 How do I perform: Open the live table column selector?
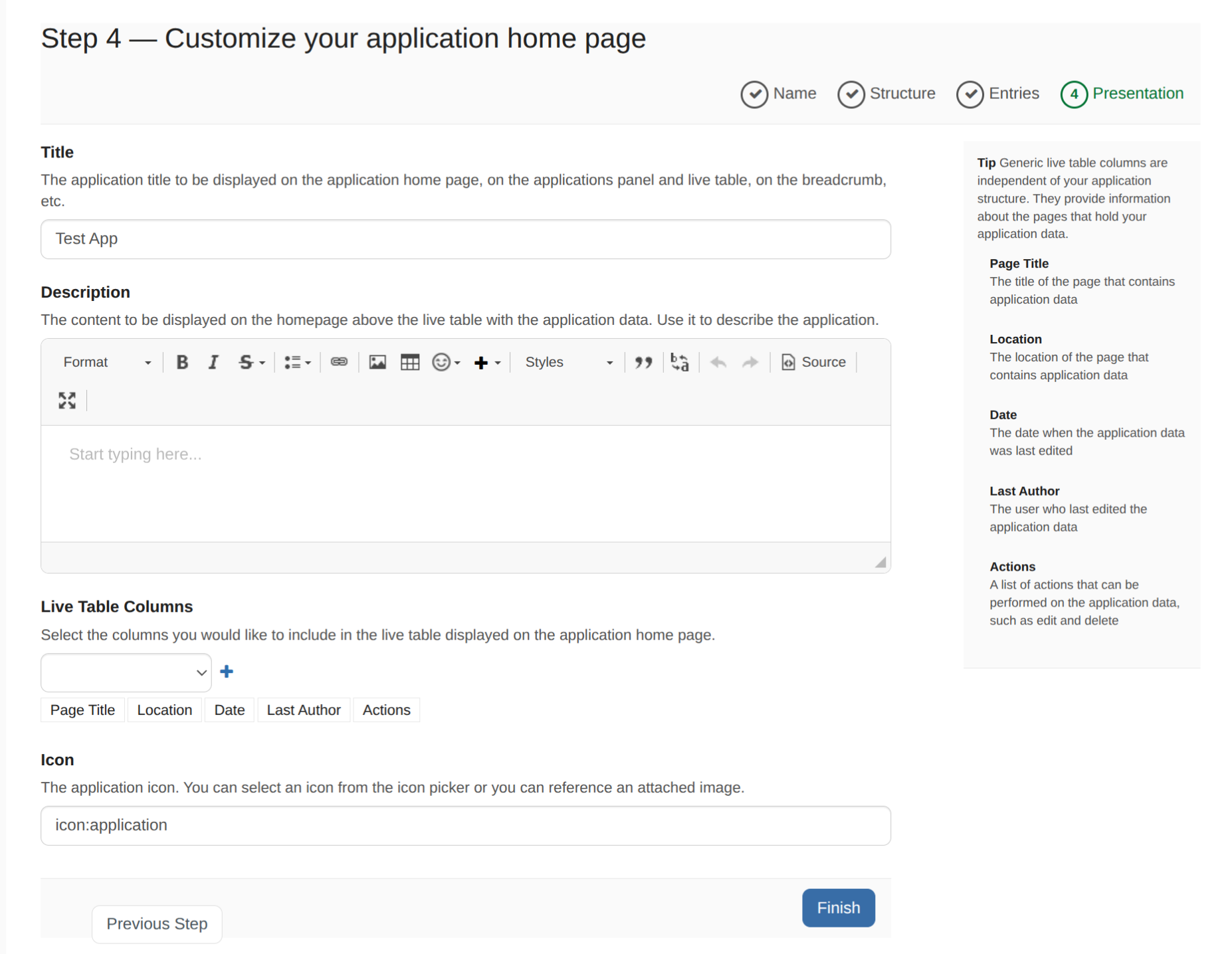126,672
